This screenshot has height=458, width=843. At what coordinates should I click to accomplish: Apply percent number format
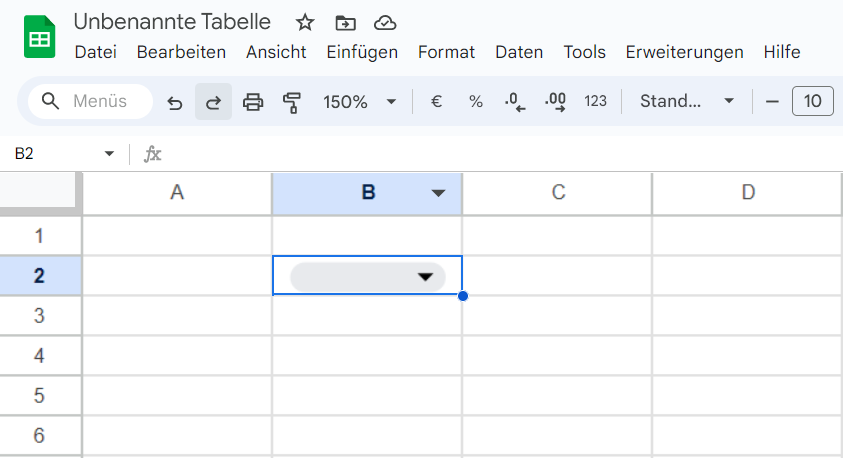tap(476, 101)
